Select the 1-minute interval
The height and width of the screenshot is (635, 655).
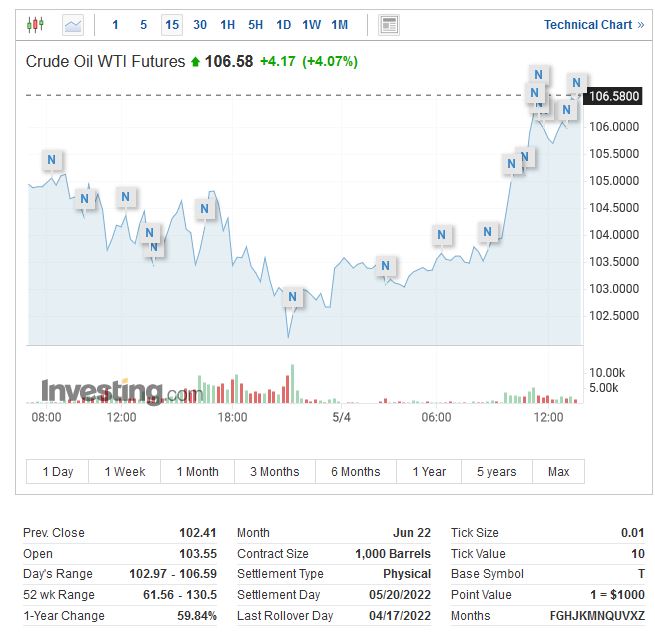[116, 24]
